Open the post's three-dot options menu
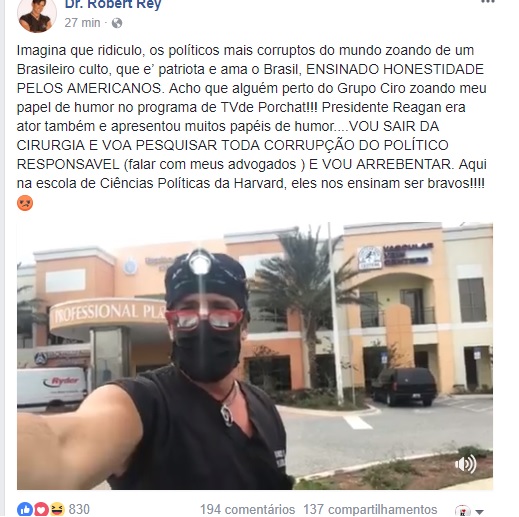This screenshot has width=519, height=517. pyautogui.click(x=488, y=2)
